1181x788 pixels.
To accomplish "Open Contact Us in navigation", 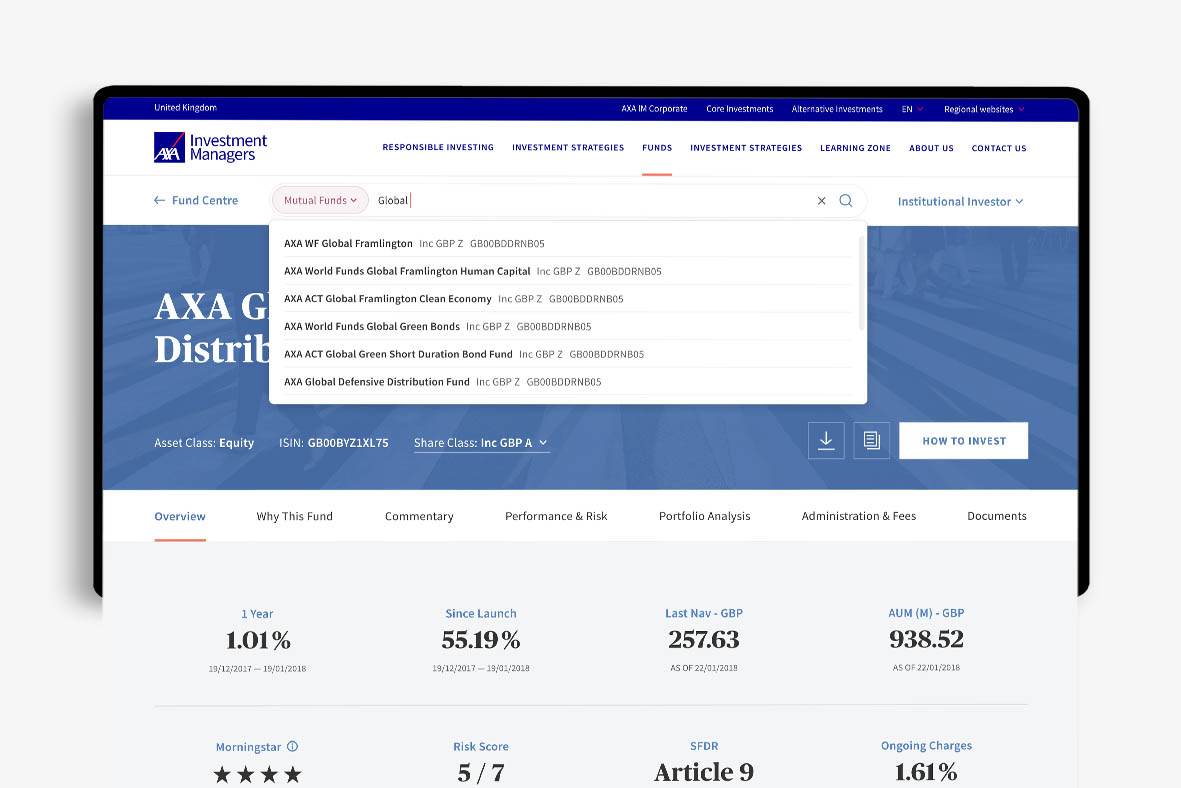I will tap(999, 148).
